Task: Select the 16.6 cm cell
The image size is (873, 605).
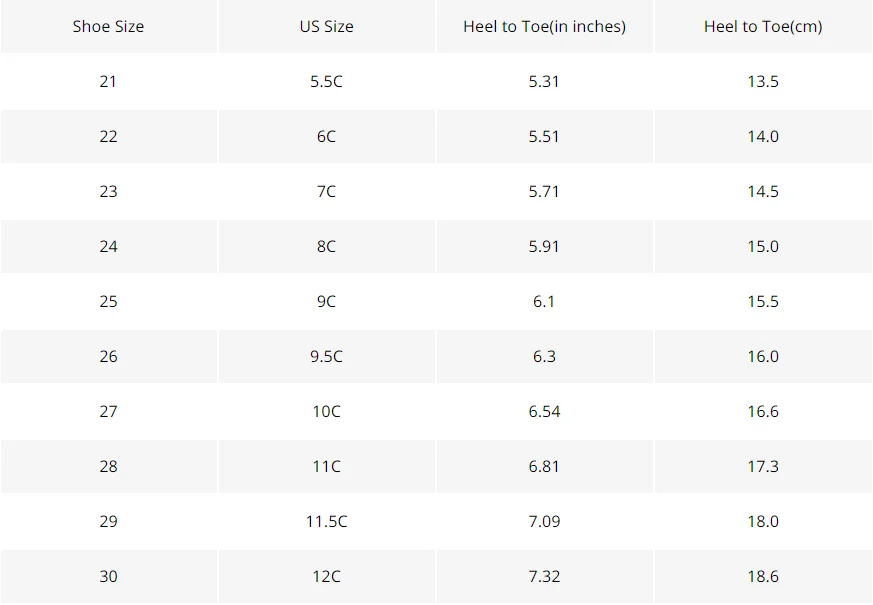Action: [x=763, y=411]
